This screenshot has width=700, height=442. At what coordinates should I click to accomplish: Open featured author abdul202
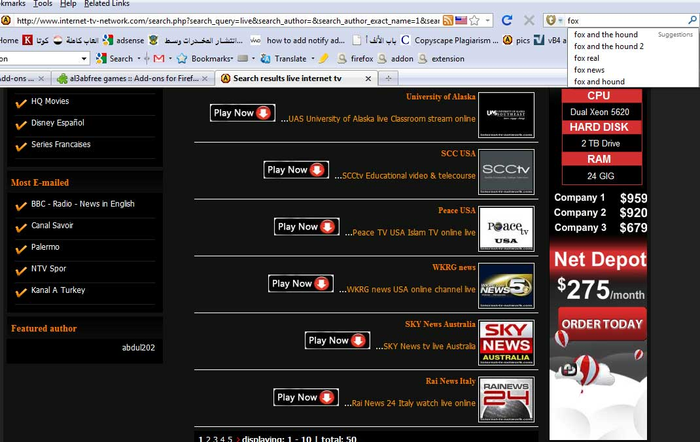138,348
